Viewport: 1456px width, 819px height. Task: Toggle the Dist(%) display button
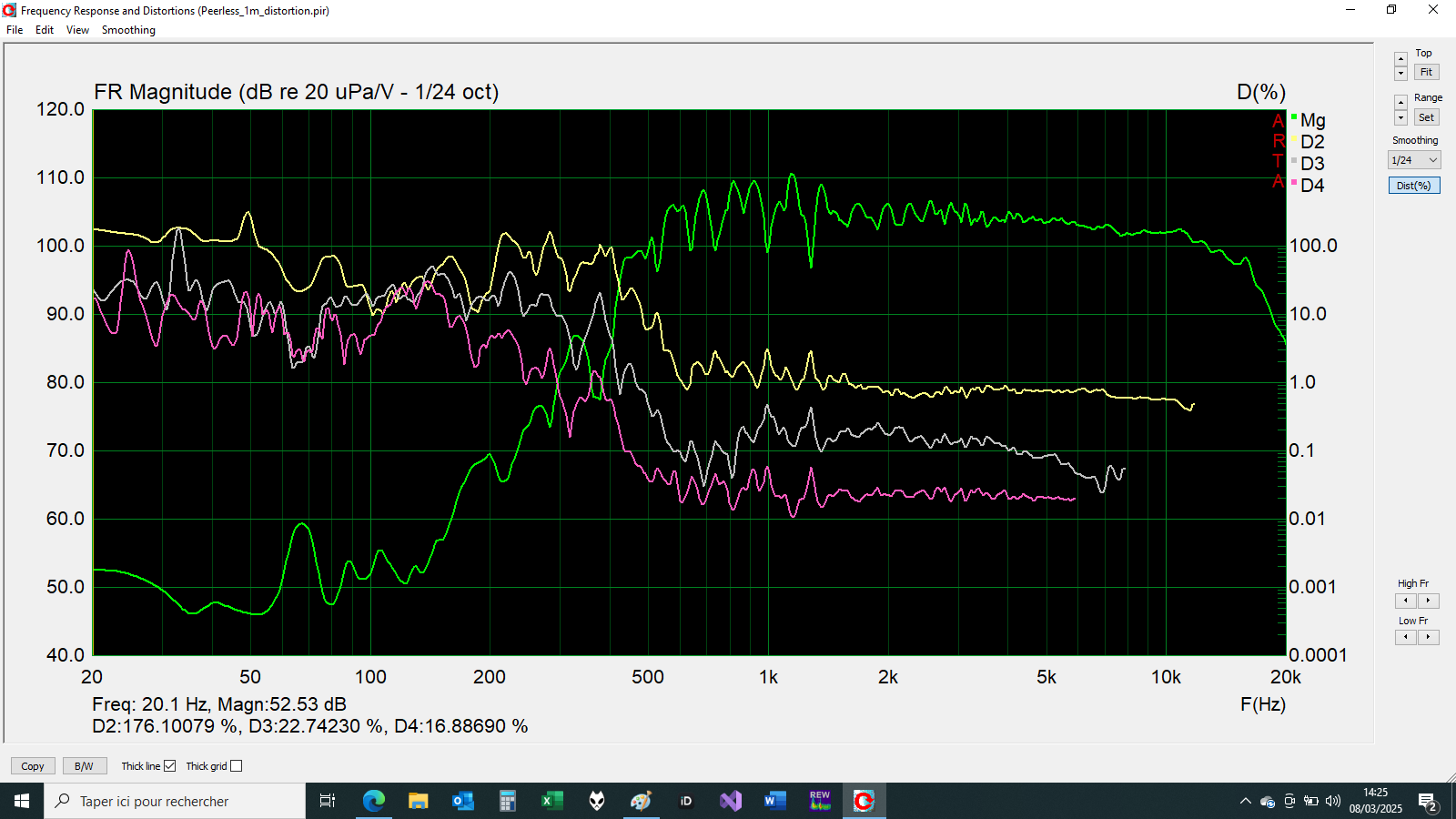[x=1413, y=186]
